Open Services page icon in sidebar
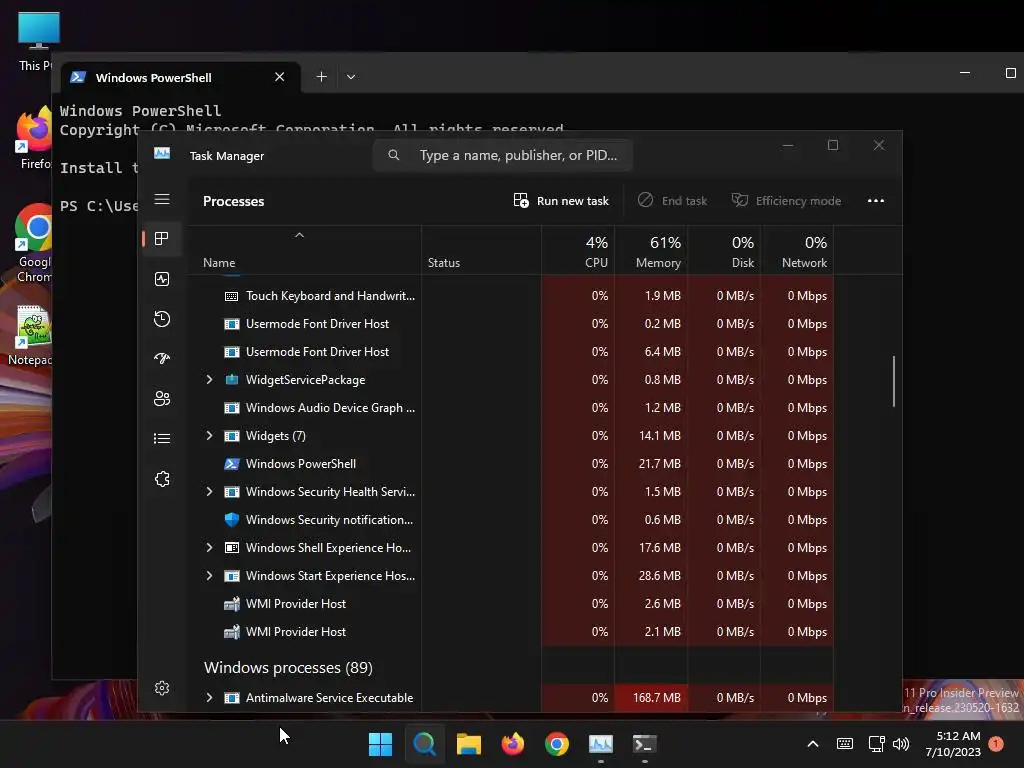1024x768 pixels. coord(162,479)
